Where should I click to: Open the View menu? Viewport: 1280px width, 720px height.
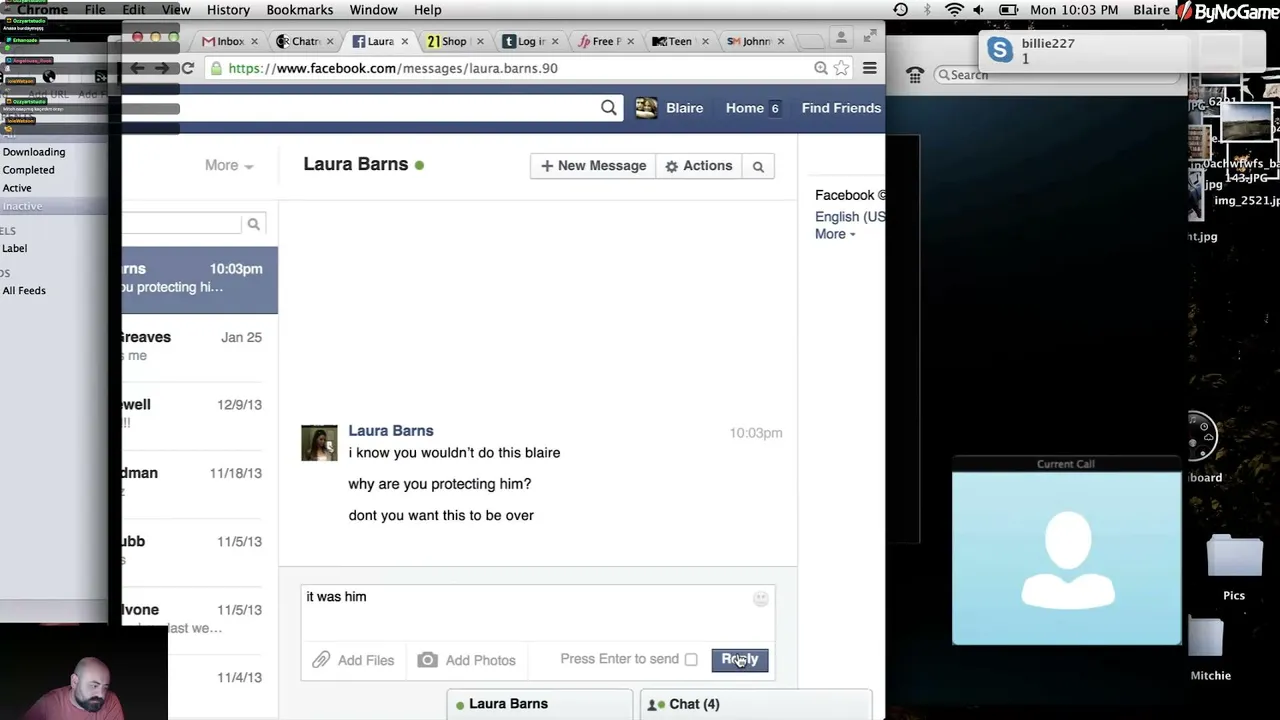pos(176,10)
